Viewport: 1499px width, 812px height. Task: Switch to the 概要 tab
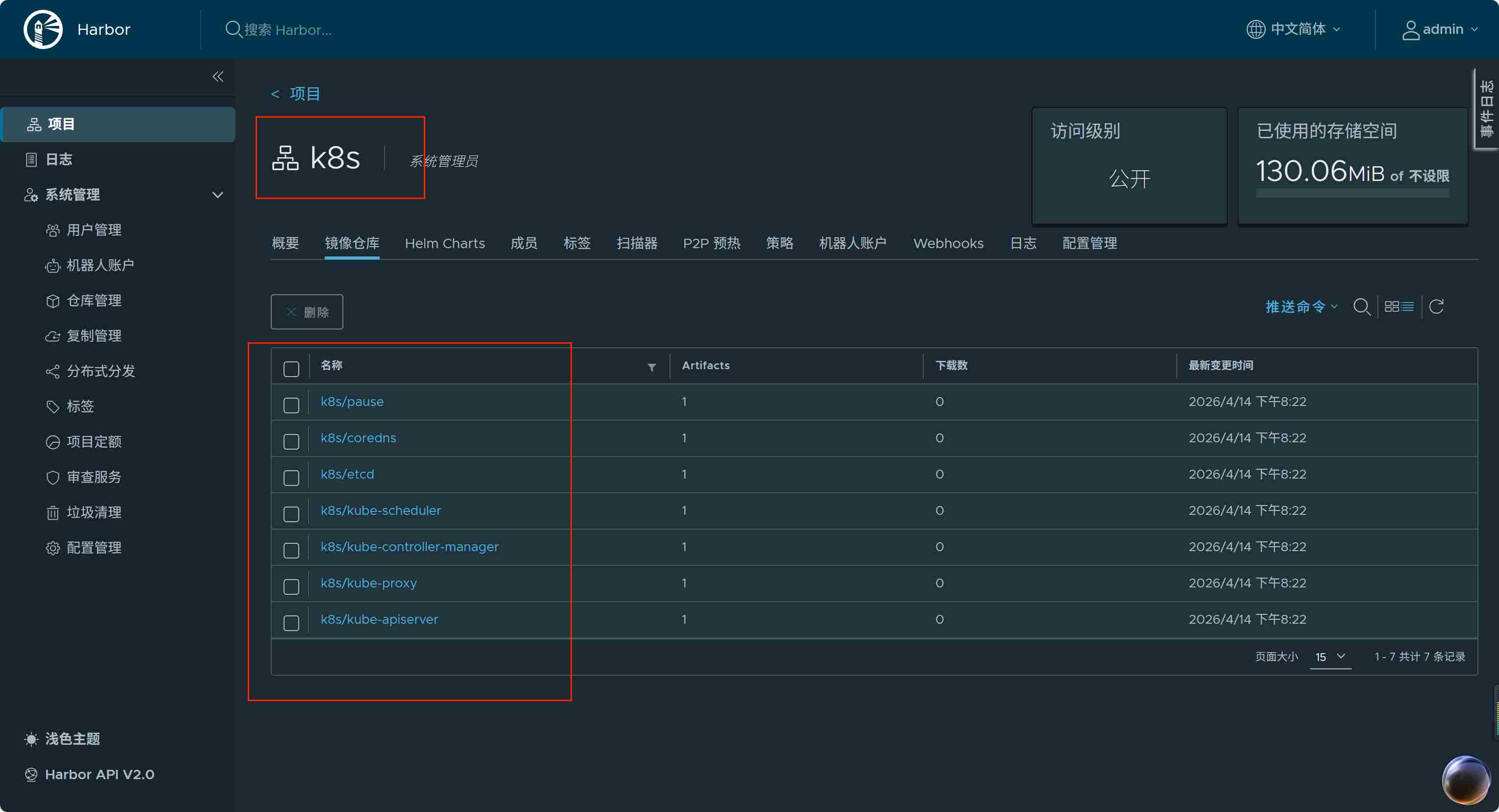285,243
